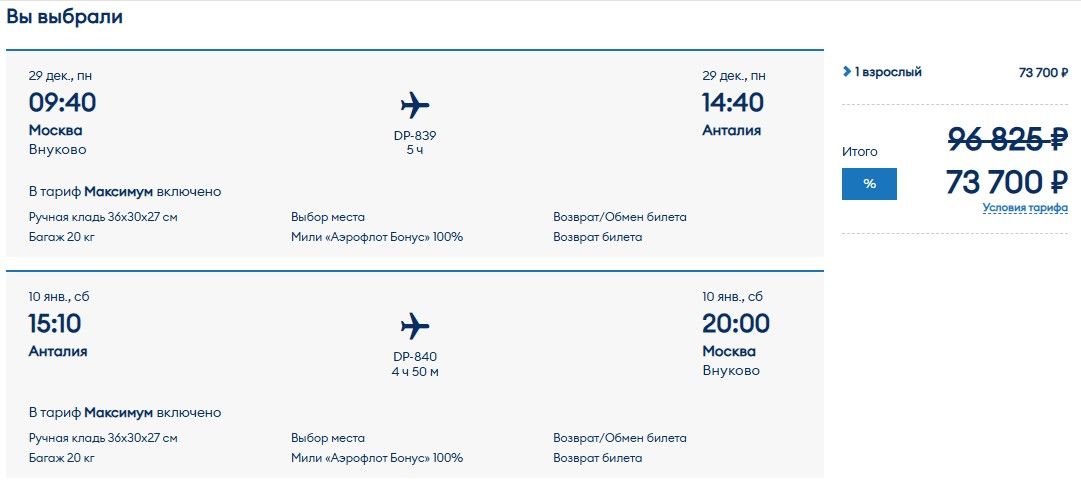Open the 'Условия тарифа' link
Image resolution: width=1081 pixels, height=486 pixels.
coord(1025,208)
